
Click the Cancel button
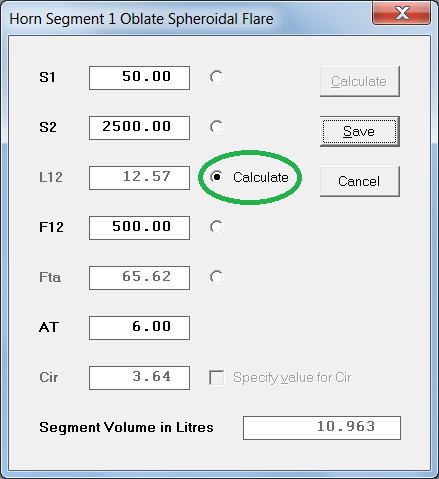(360, 181)
